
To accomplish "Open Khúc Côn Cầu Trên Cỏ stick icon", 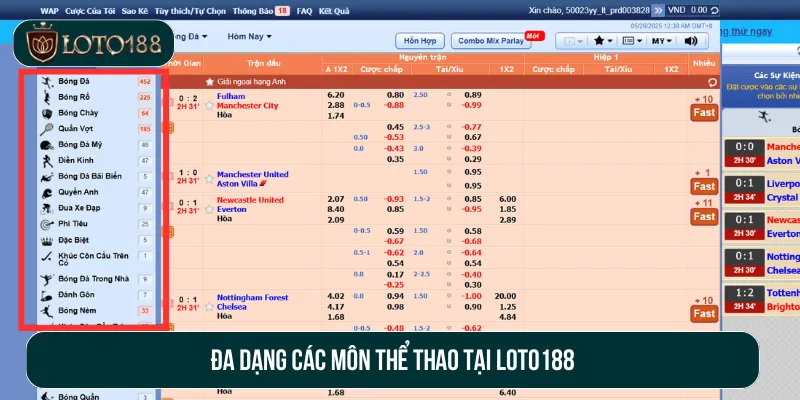I will pos(47,256).
